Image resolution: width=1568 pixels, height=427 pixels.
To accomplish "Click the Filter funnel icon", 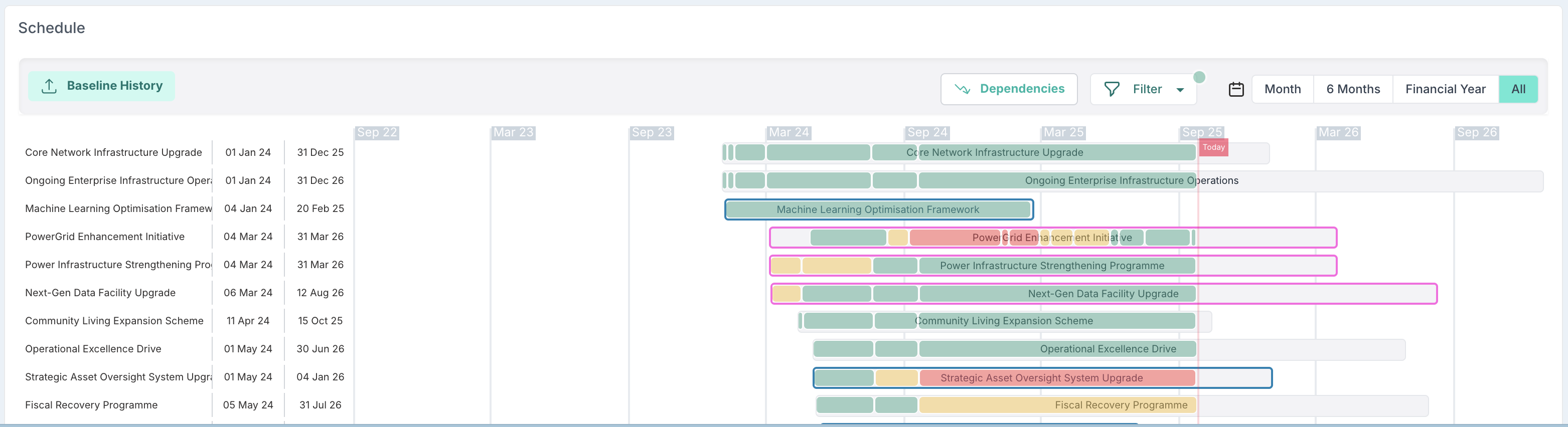I will click(x=1112, y=89).
